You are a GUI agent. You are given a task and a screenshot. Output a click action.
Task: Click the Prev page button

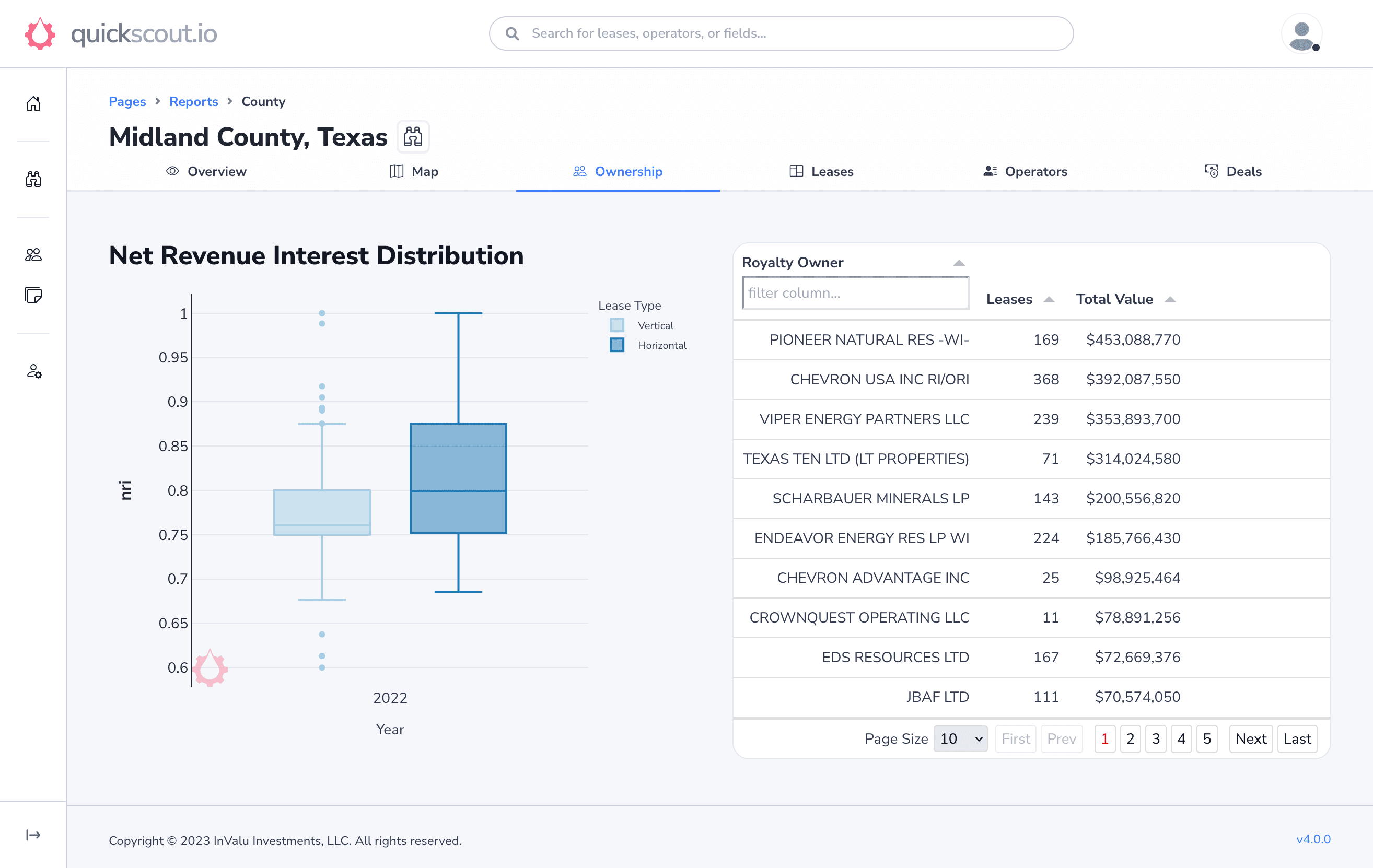(1062, 738)
